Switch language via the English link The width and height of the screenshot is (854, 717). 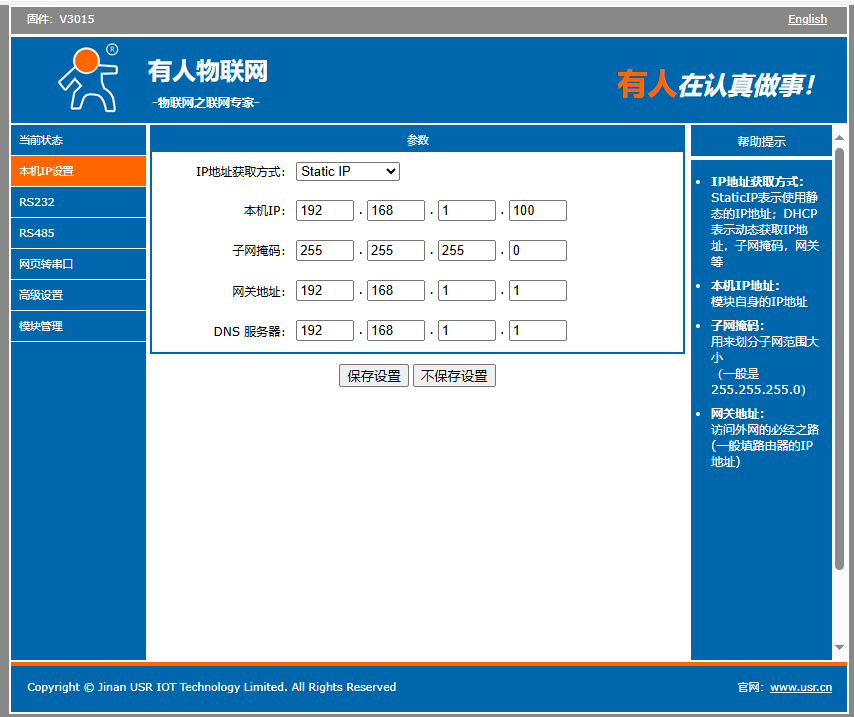807,19
